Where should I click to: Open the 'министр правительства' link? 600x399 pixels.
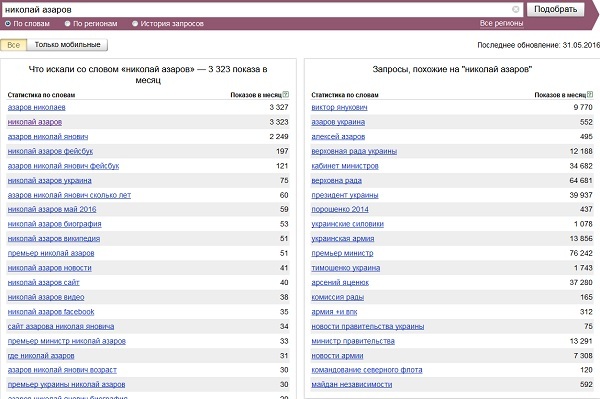[x=353, y=341]
